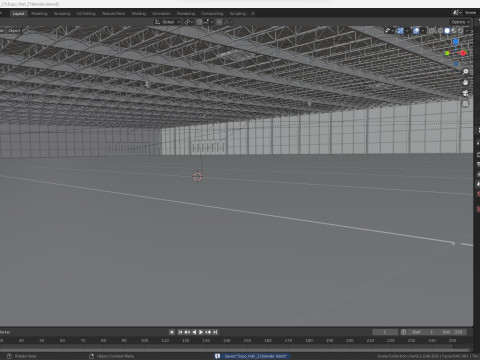Click the green Y axis gizmo ball
This screenshot has width=480, height=360.
point(447,53)
